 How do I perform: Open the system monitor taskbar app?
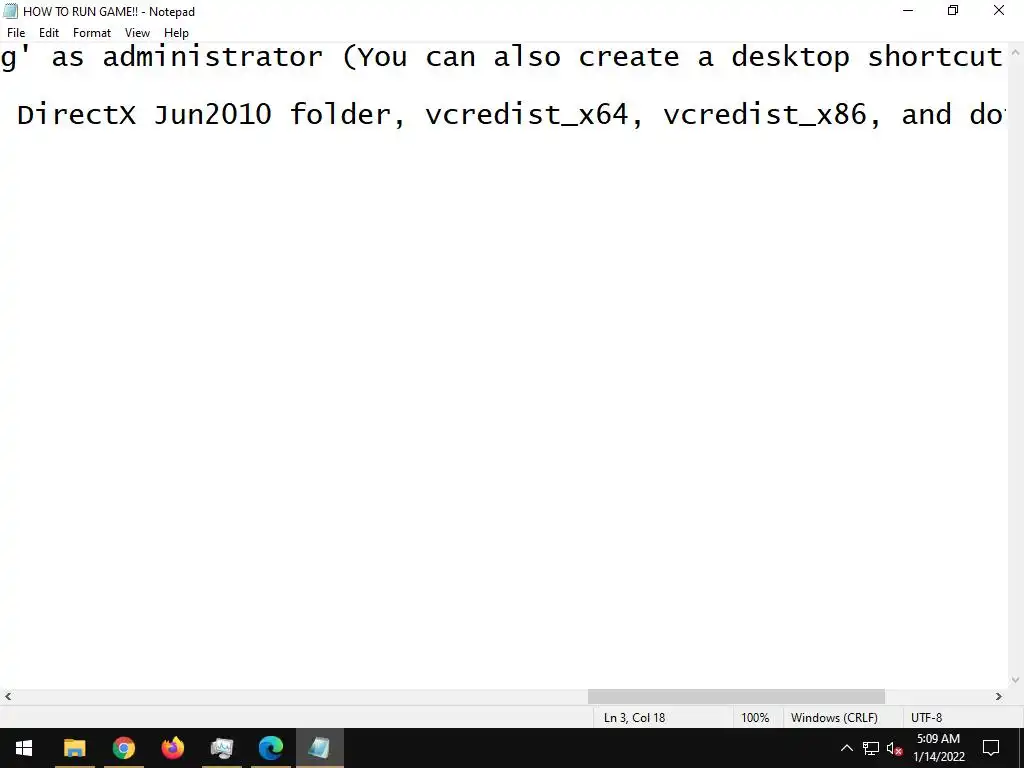coord(221,748)
